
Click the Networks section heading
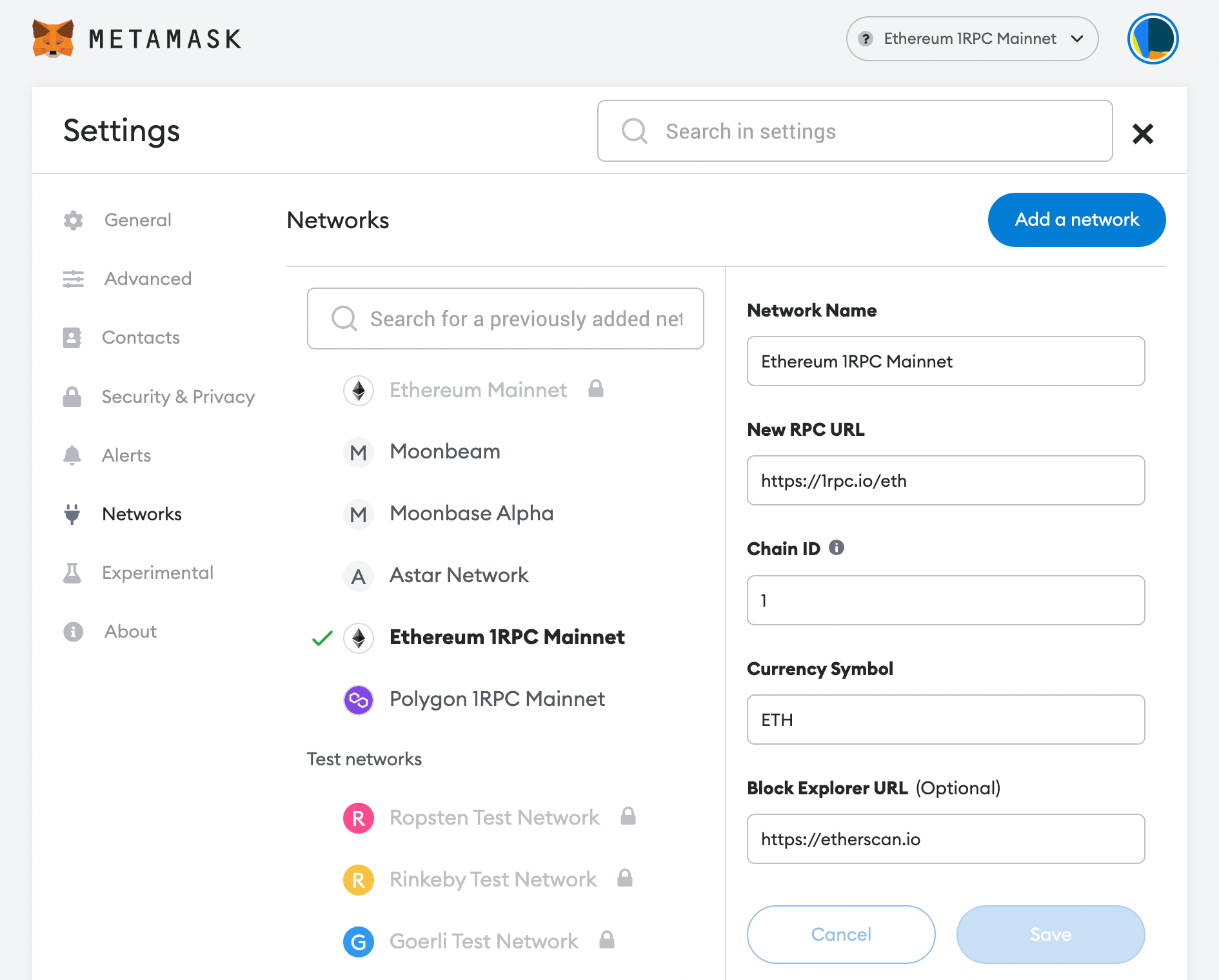point(338,220)
